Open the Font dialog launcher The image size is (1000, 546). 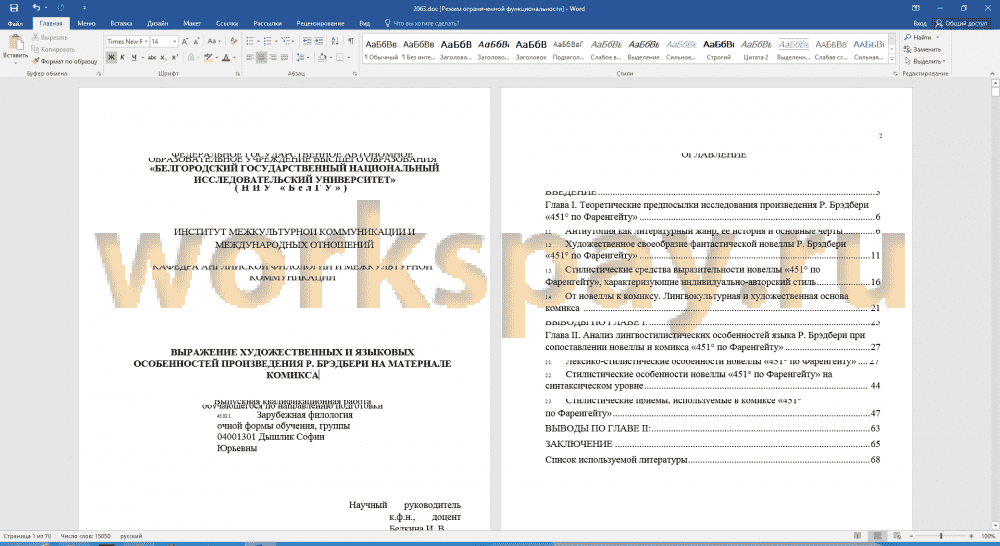point(238,74)
